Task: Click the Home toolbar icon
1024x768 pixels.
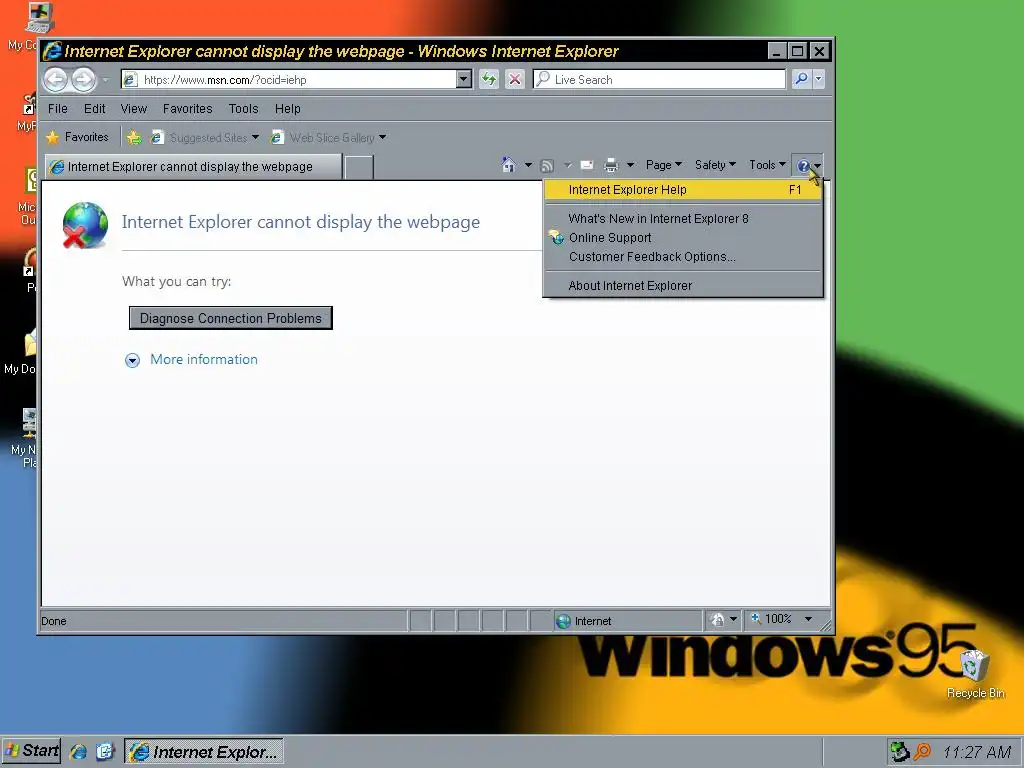Action: pyautogui.click(x=508, y=165)
